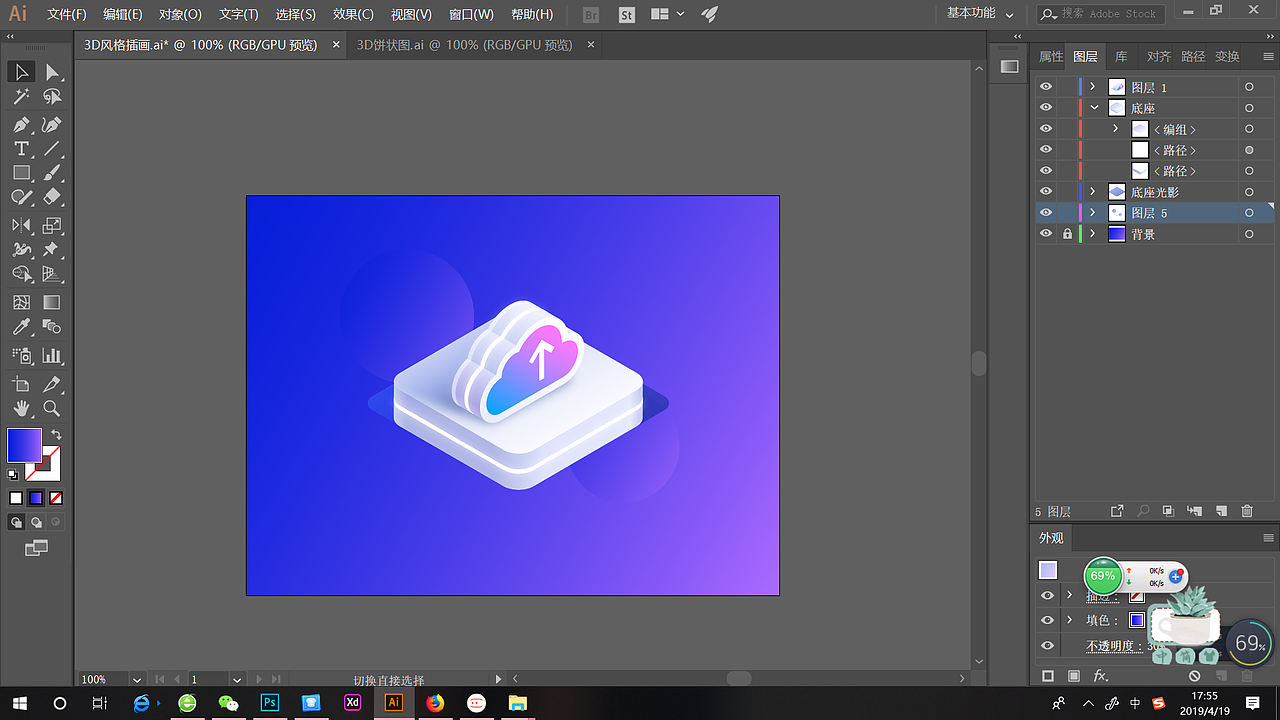Select the Blend tool
Image resolution: width=1280 pixels, height=720 pixels.
[52, 327]
